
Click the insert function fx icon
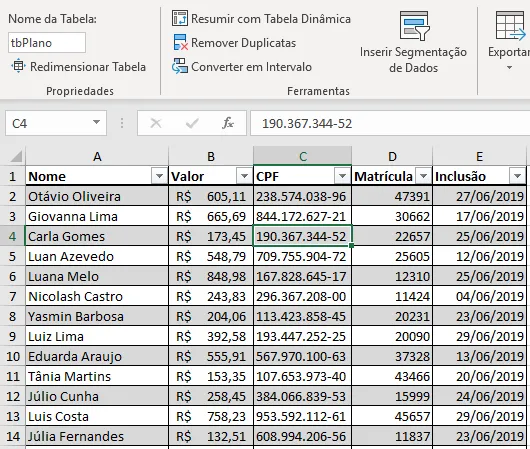[228, 123]
